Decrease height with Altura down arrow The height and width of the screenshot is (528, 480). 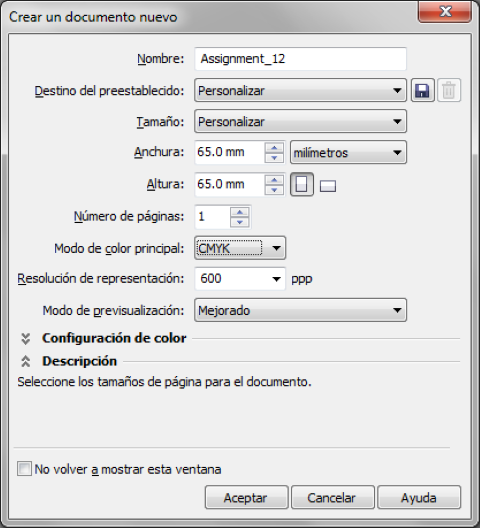(x=274, y=190)
